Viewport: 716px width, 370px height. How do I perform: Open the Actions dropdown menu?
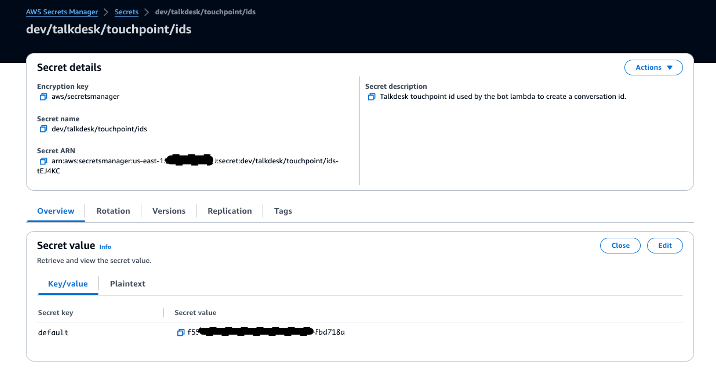pos(653,68)
